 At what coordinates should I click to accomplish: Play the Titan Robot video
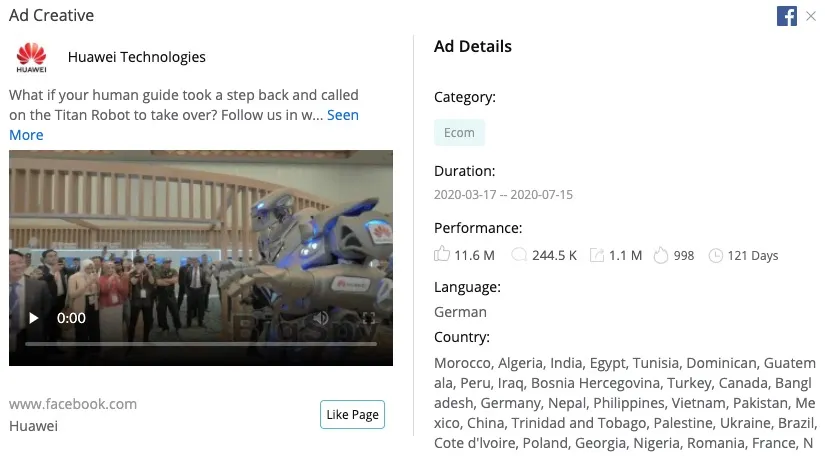tap(34, 318)
